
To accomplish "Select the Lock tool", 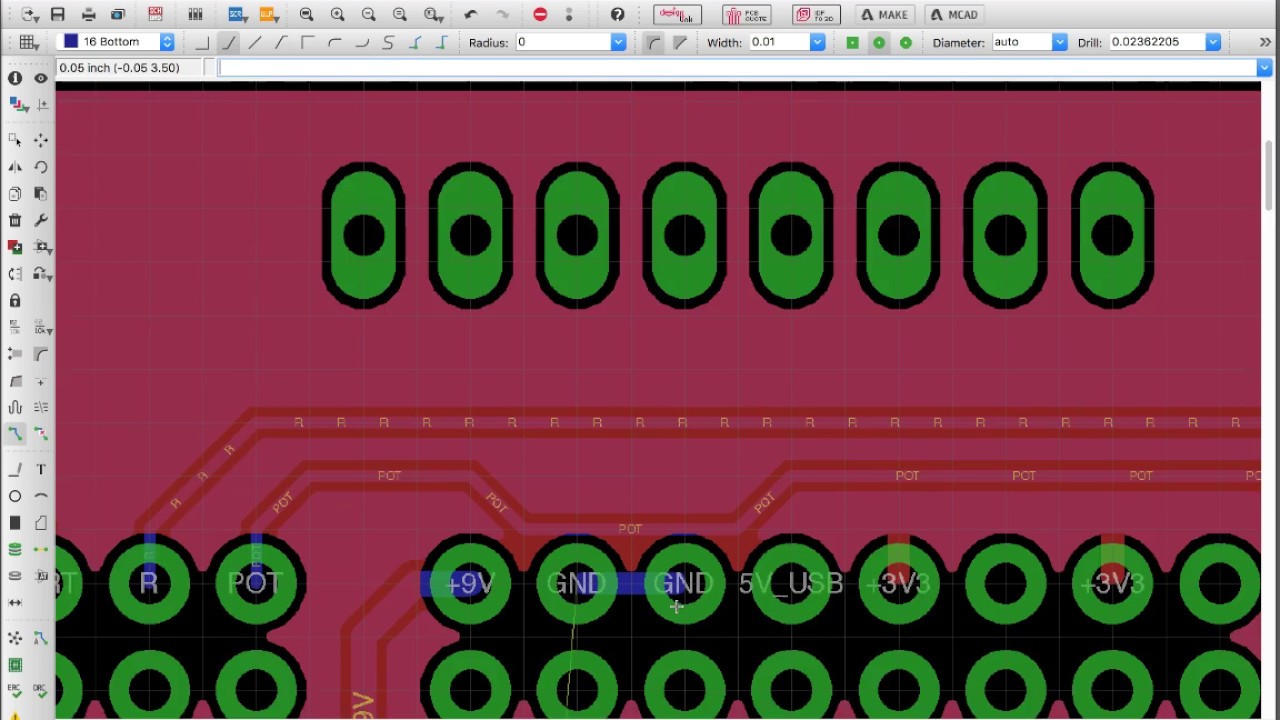I will (15, 300).
